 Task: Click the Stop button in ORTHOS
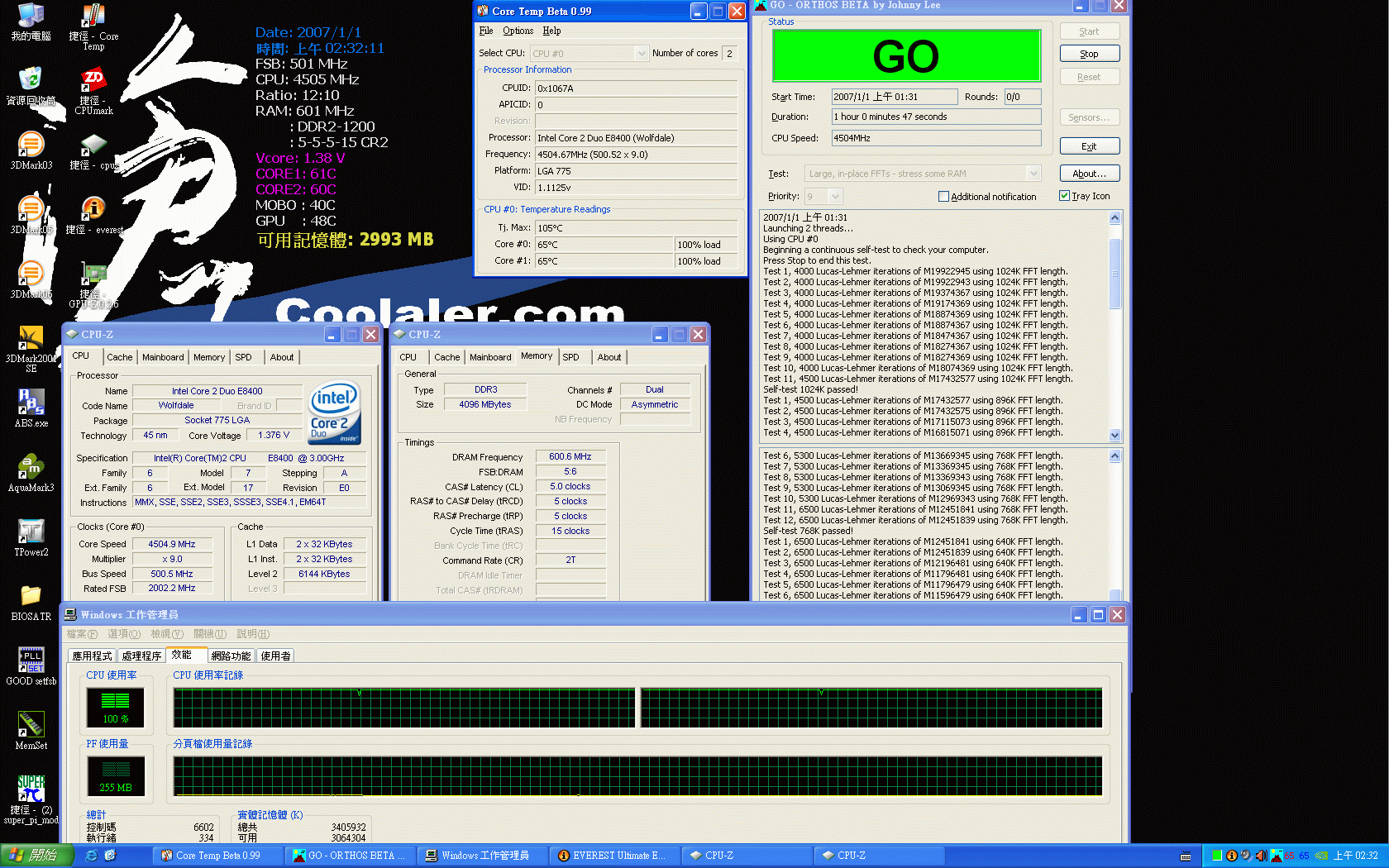[1089, 54]
